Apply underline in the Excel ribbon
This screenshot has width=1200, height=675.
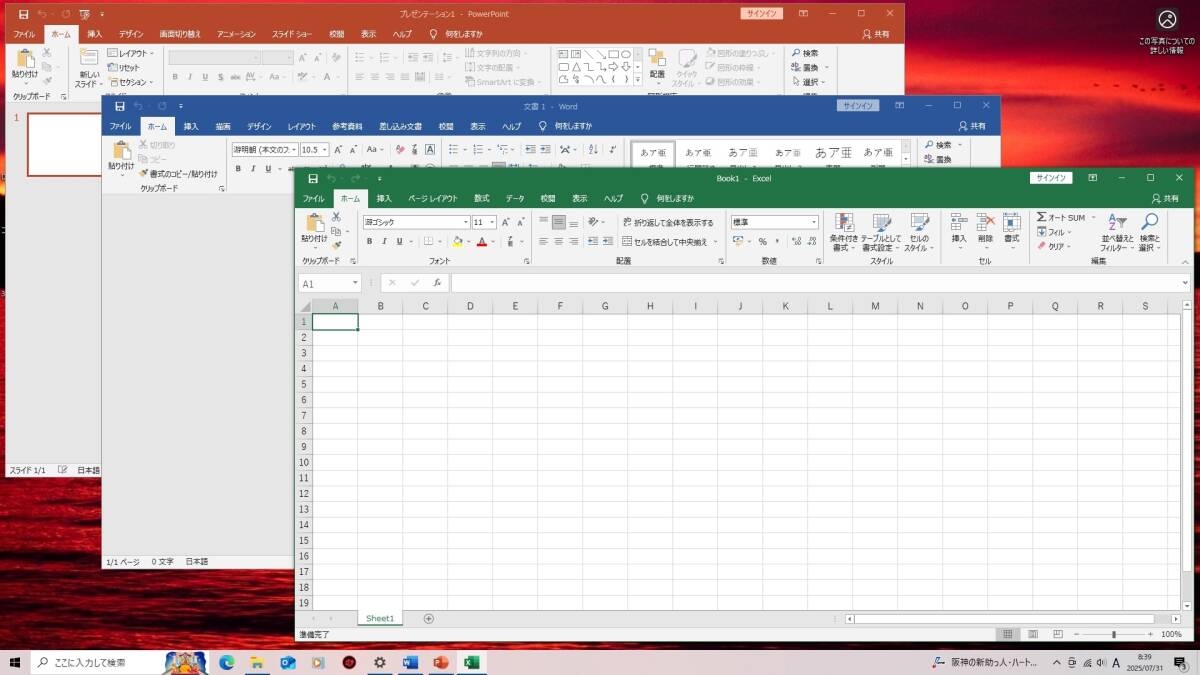[x=399, y=241]
